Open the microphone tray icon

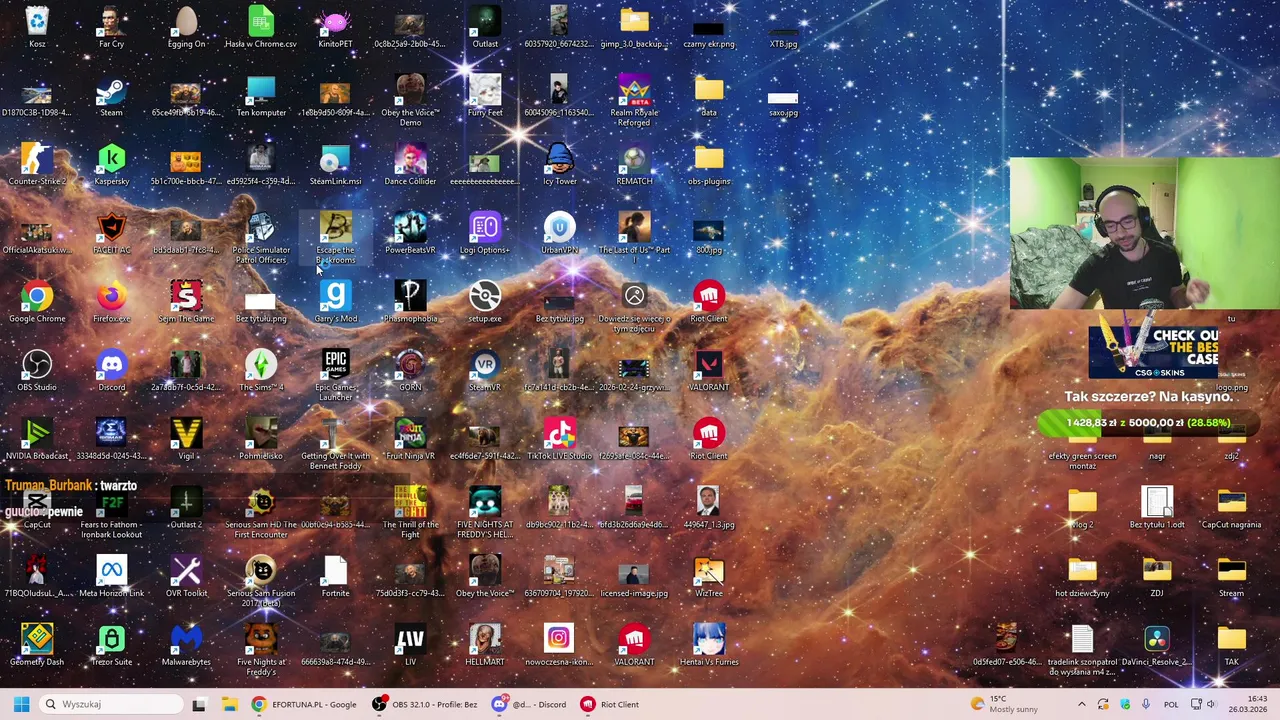pos(1146,704)
